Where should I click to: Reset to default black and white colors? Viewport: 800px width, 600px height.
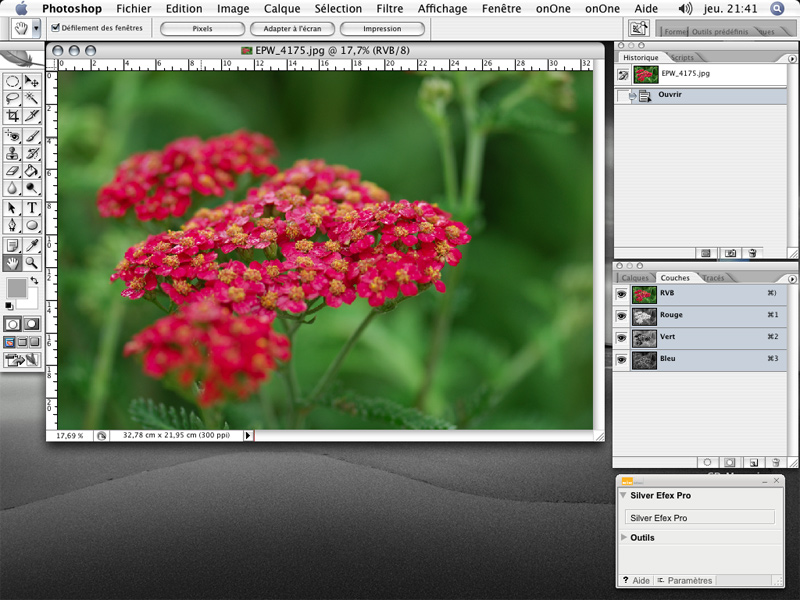click(9, 306)
